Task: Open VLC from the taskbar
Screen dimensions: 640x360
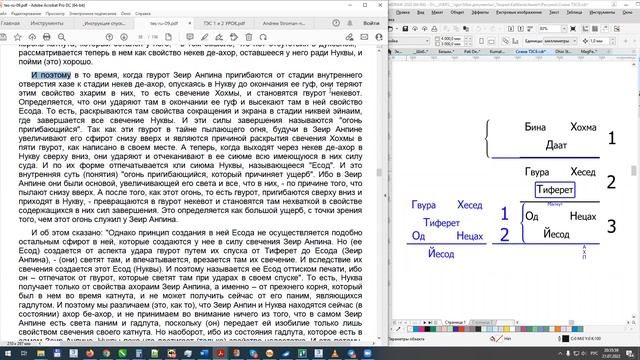Action: coord(335,353)
